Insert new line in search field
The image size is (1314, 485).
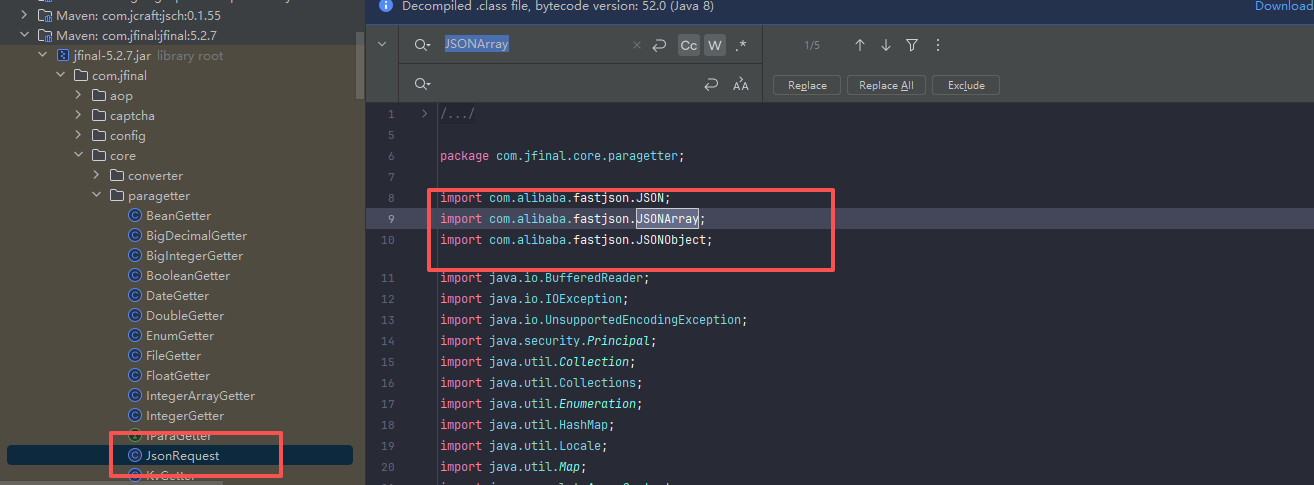[x=659, y=45]
